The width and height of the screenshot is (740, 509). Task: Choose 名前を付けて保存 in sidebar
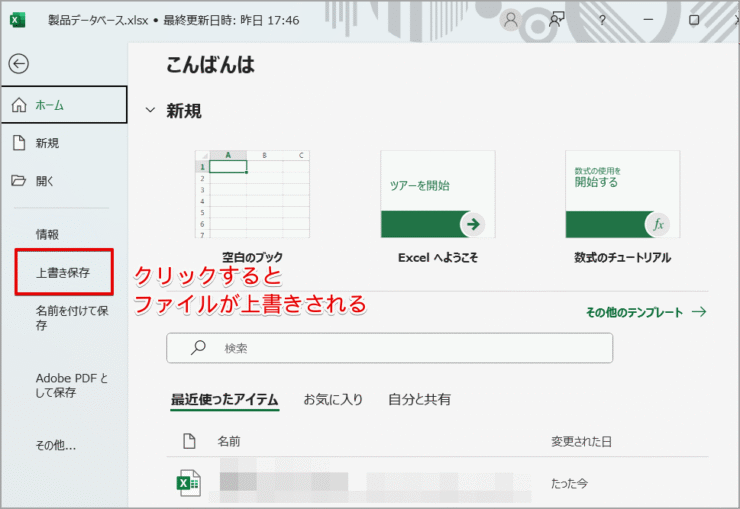click(x=72, y=317)
